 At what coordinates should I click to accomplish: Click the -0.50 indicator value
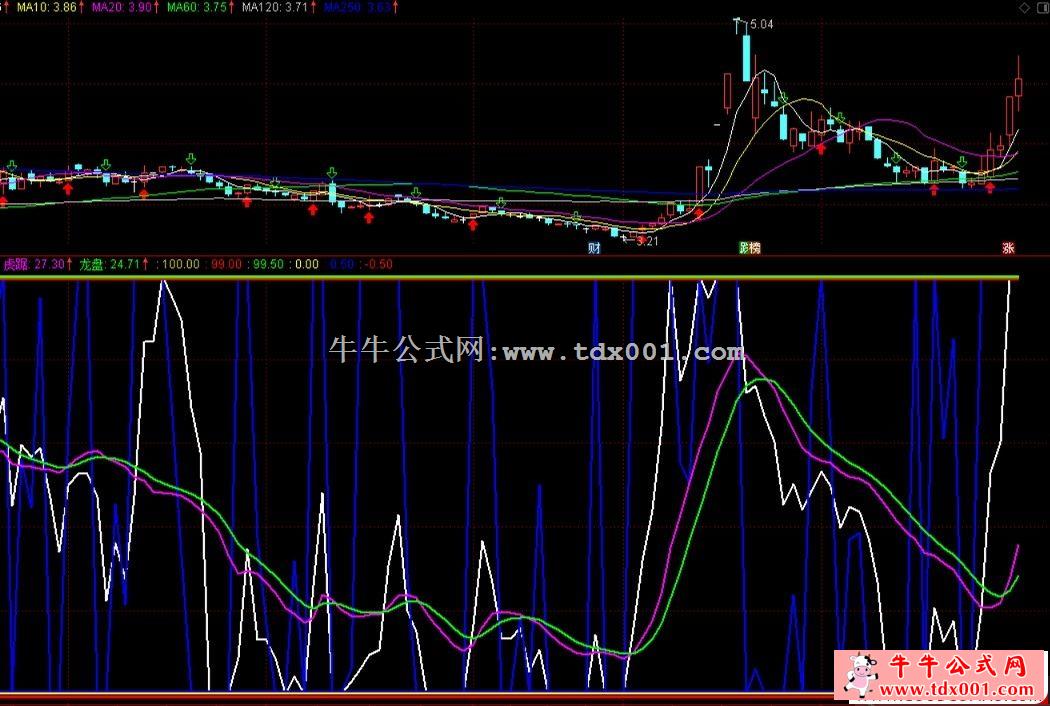click(x=377, y=264)
